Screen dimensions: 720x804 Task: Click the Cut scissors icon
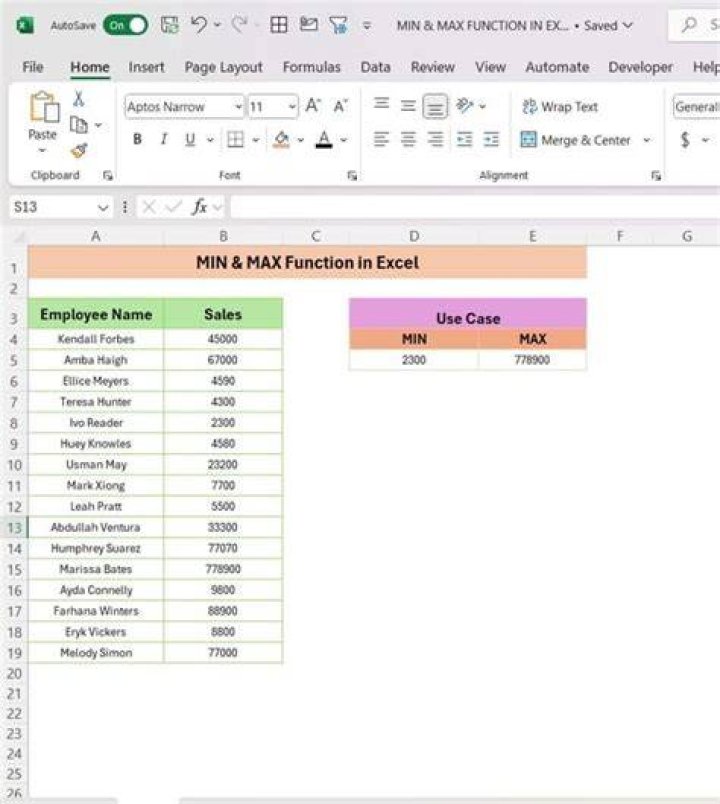(78, 98)
